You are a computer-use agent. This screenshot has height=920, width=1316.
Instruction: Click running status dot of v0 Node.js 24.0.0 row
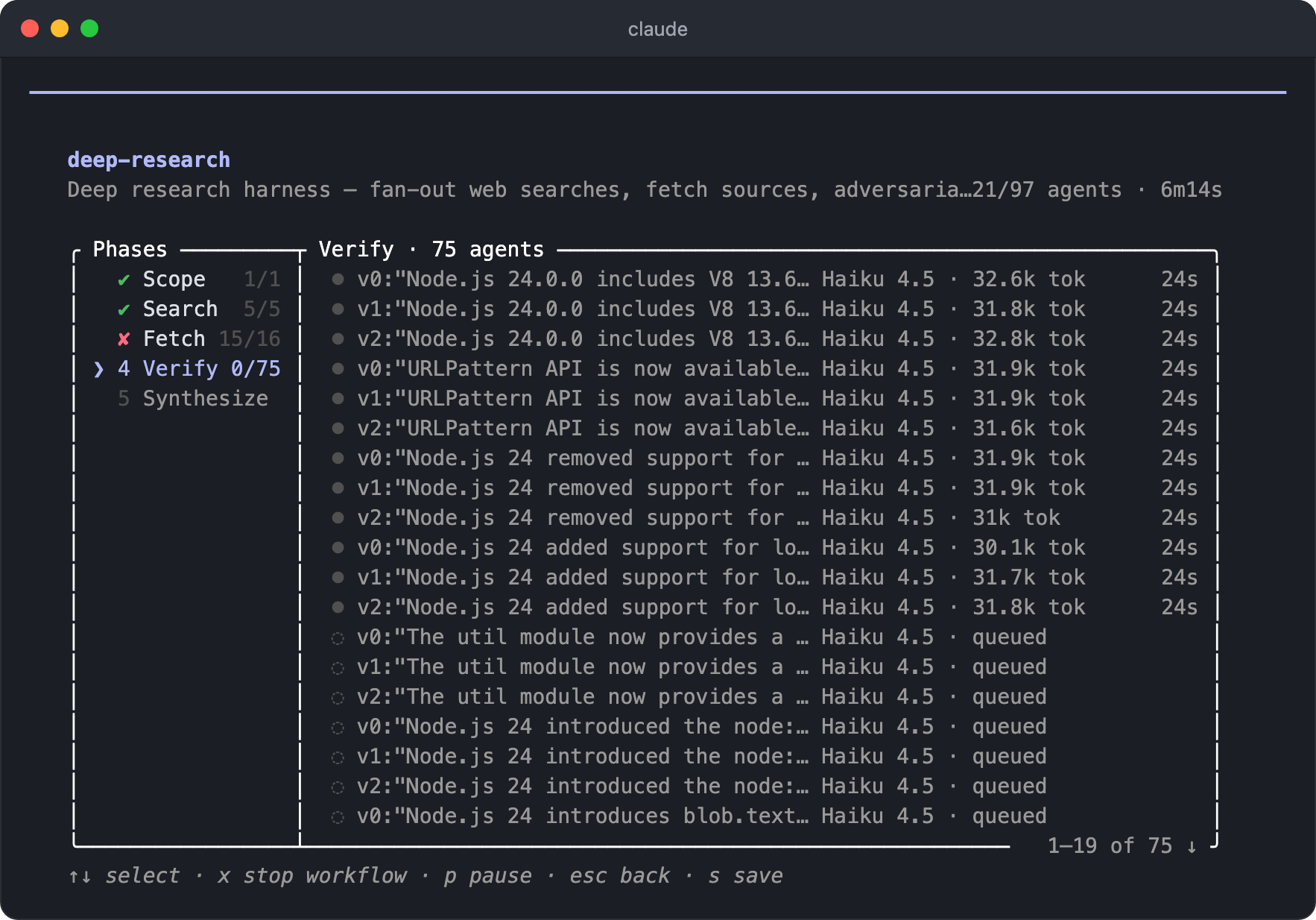338,279
